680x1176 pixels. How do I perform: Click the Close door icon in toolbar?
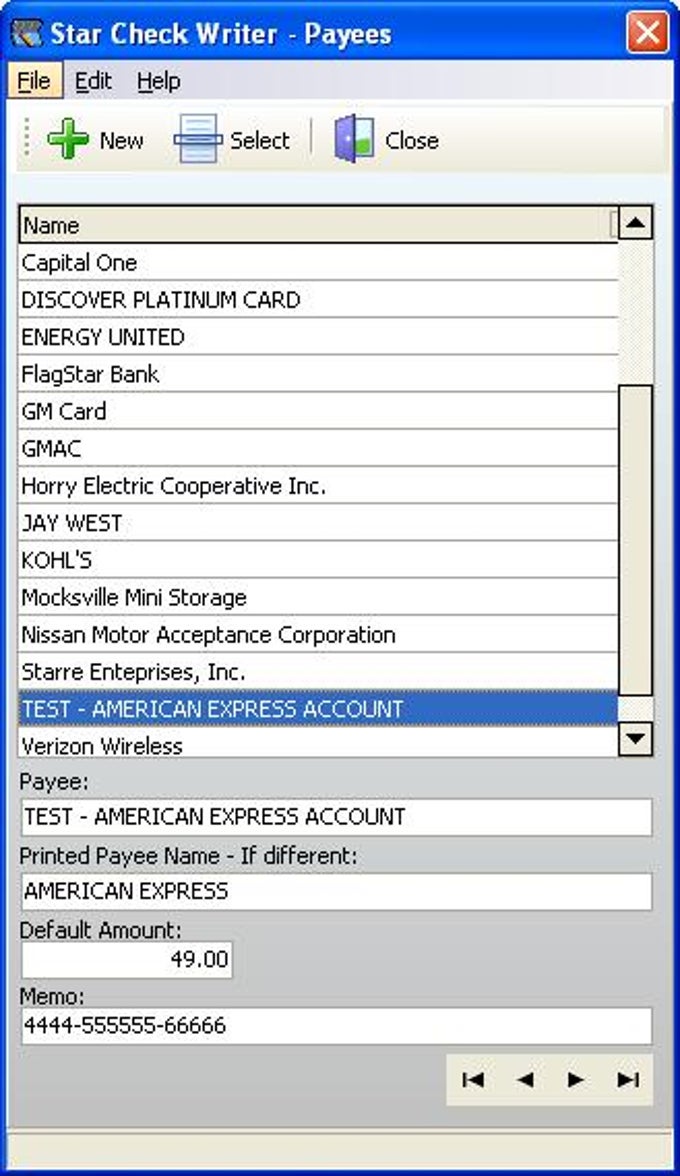coord(354,139)
